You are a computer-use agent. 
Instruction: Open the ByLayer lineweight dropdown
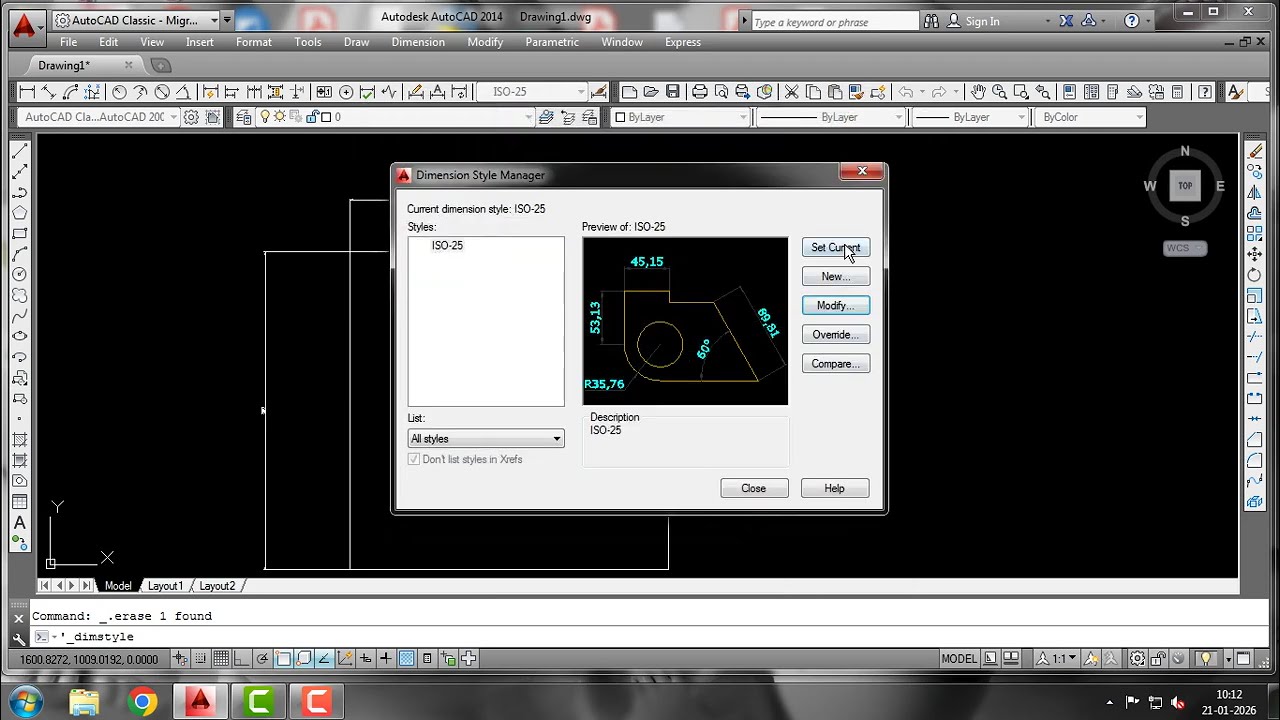pyautogui.click(x=969, y=117)
